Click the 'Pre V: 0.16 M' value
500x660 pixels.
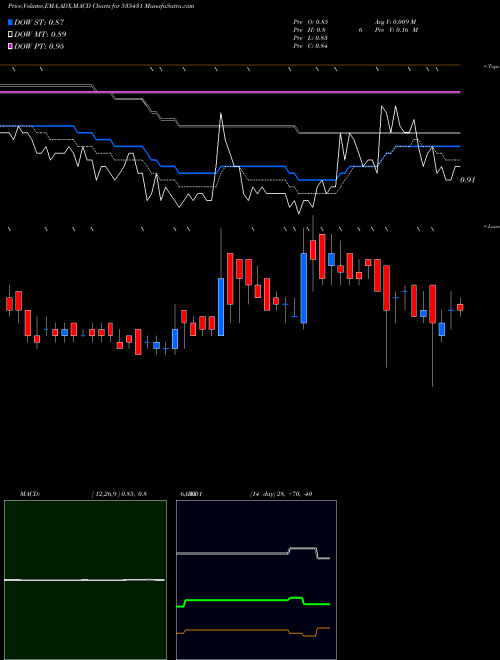click(397, 30)
